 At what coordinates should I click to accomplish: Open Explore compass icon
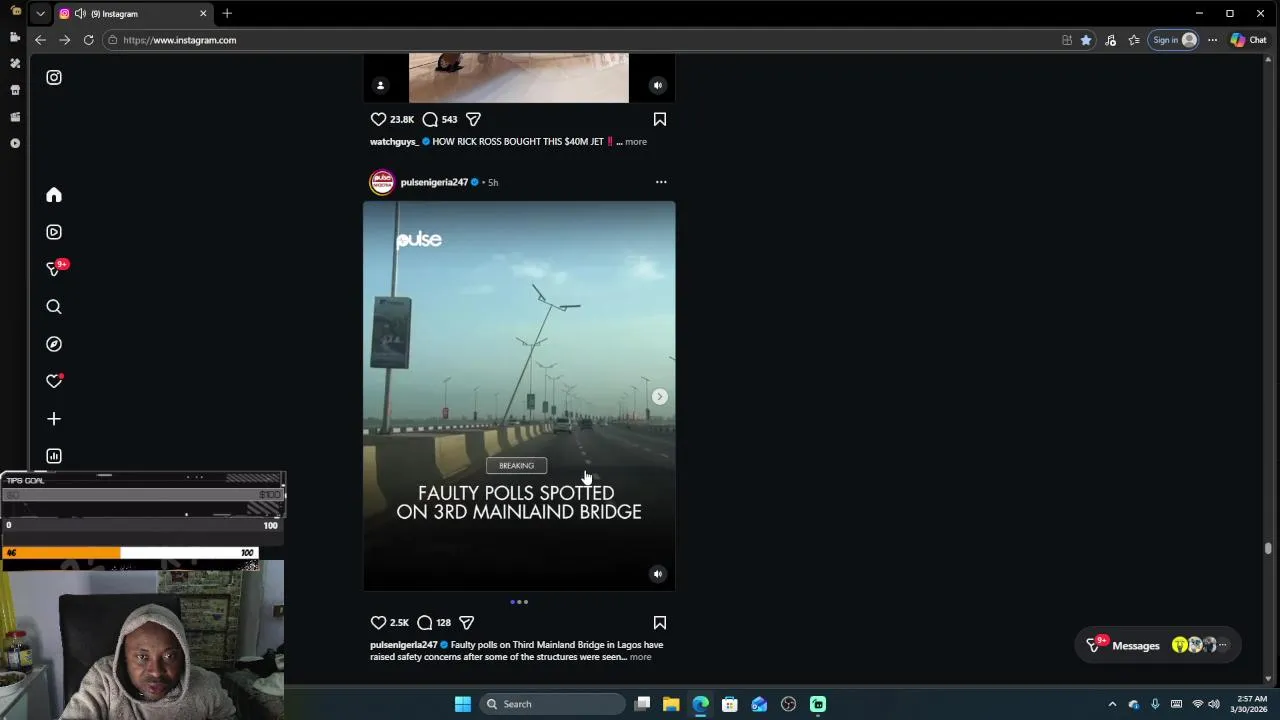[54, 344]
